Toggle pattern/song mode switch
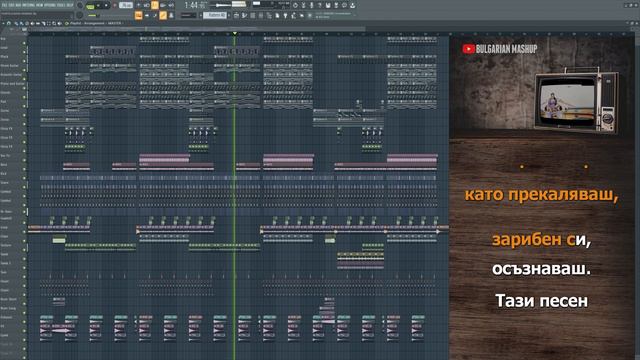 pos(91,7)
